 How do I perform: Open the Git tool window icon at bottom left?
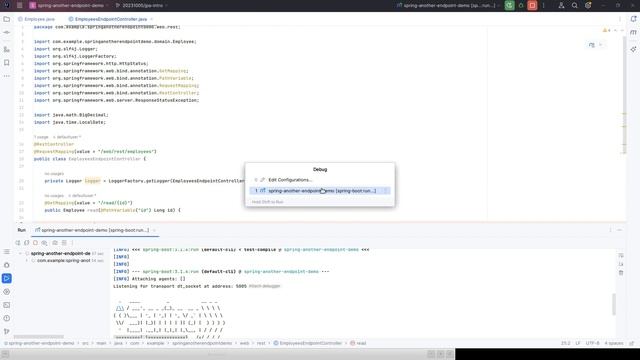[x=7, y=331]
